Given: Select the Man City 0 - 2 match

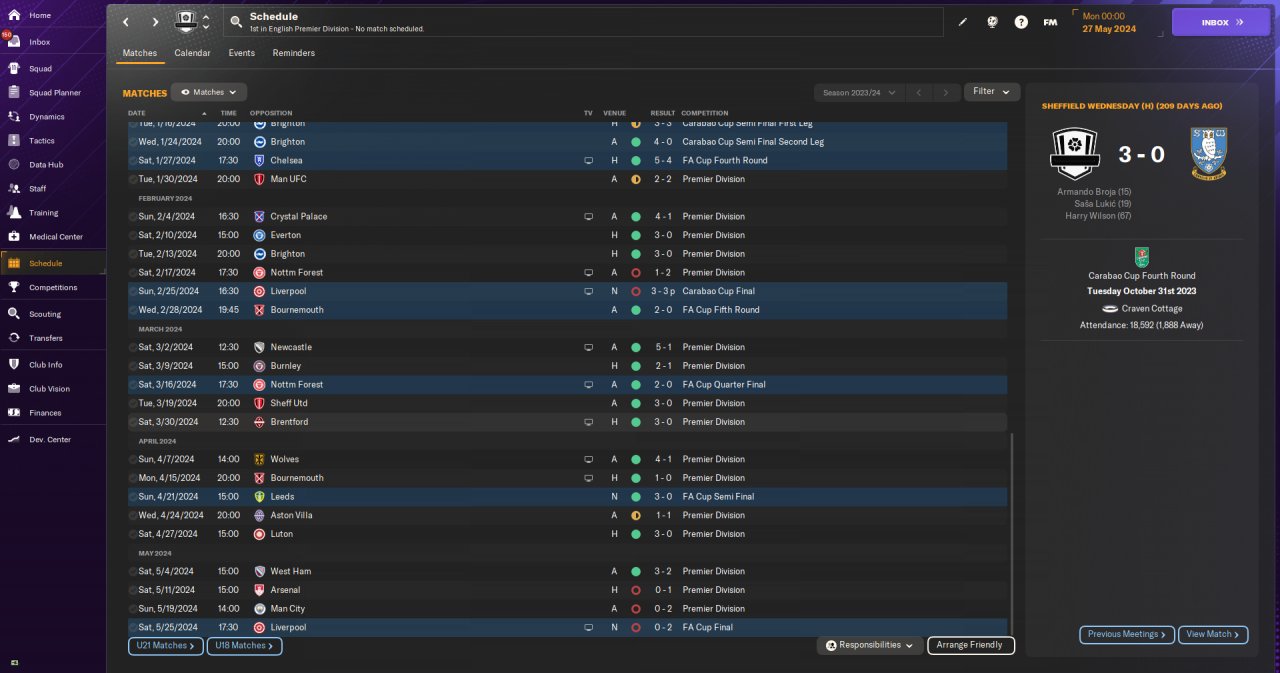Looking at the screenshot, I should (x=567, y=608).
